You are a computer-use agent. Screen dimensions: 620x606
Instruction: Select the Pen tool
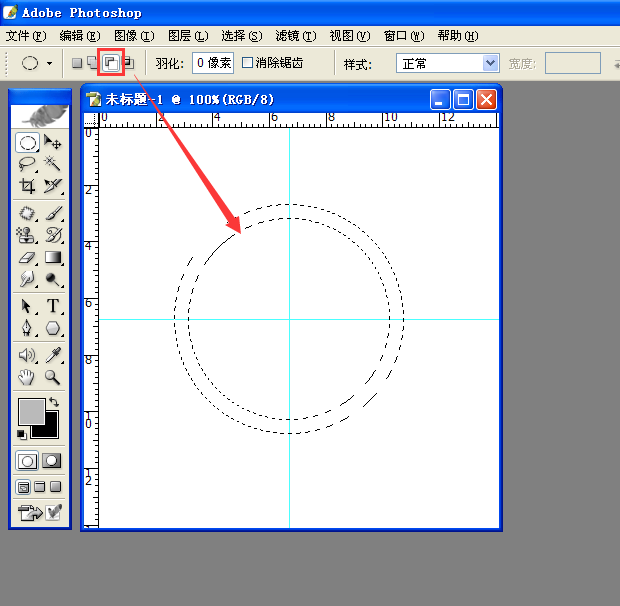[27, 328]
